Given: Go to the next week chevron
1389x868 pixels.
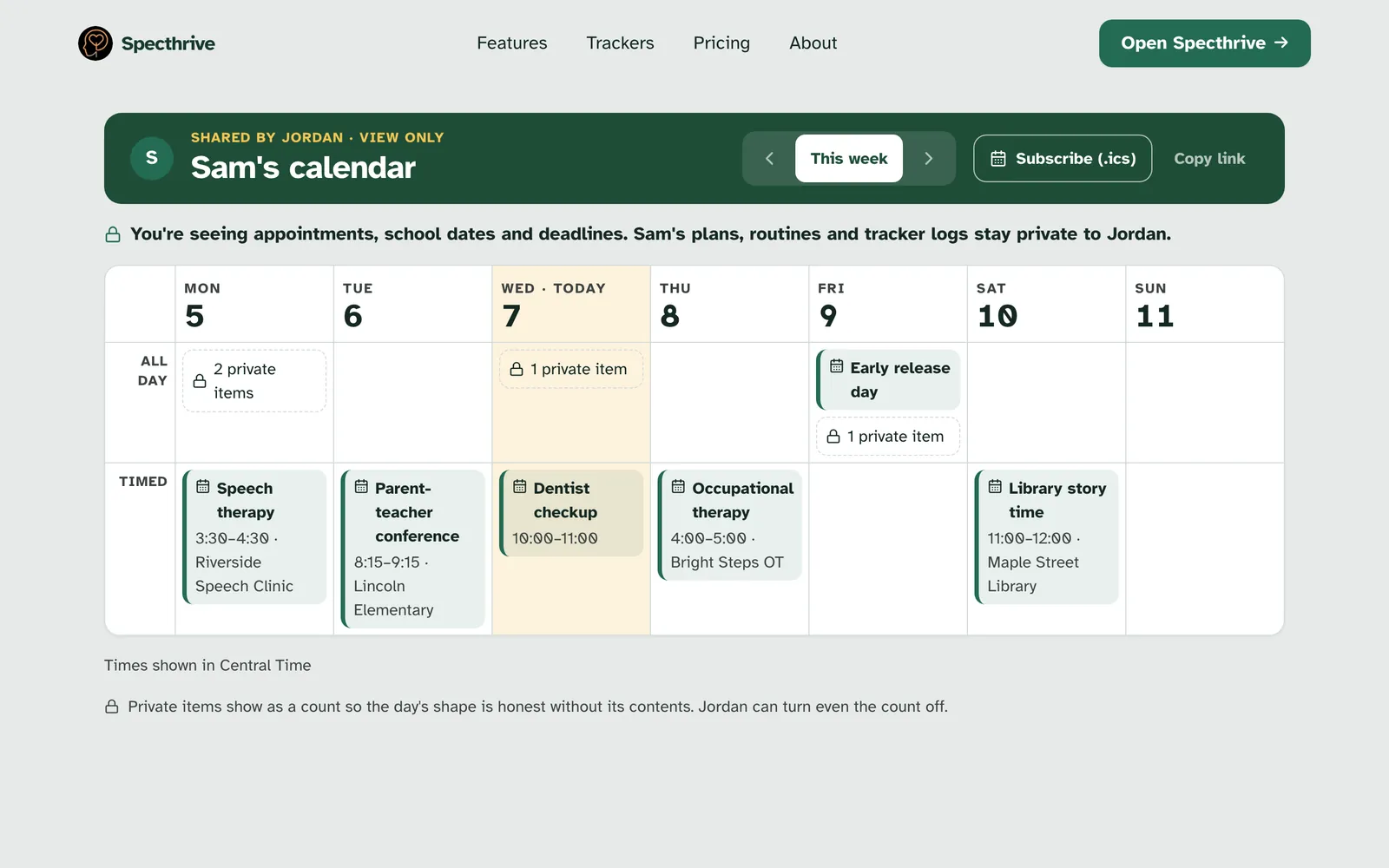Looking at the screenshot, I should [x=928, y=158].
